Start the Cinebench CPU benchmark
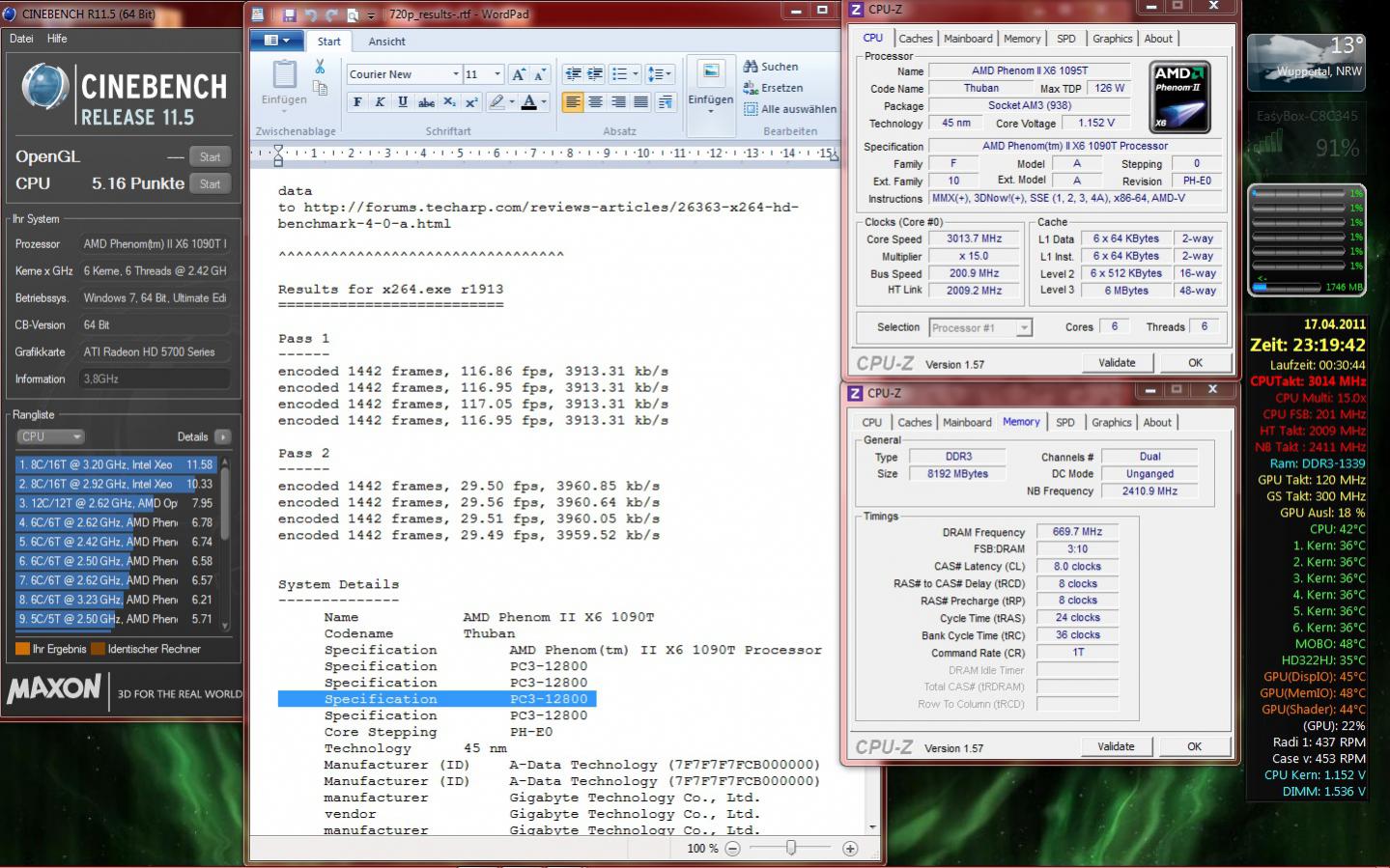Screen dimensions: 1390x868 click(210, 183)
